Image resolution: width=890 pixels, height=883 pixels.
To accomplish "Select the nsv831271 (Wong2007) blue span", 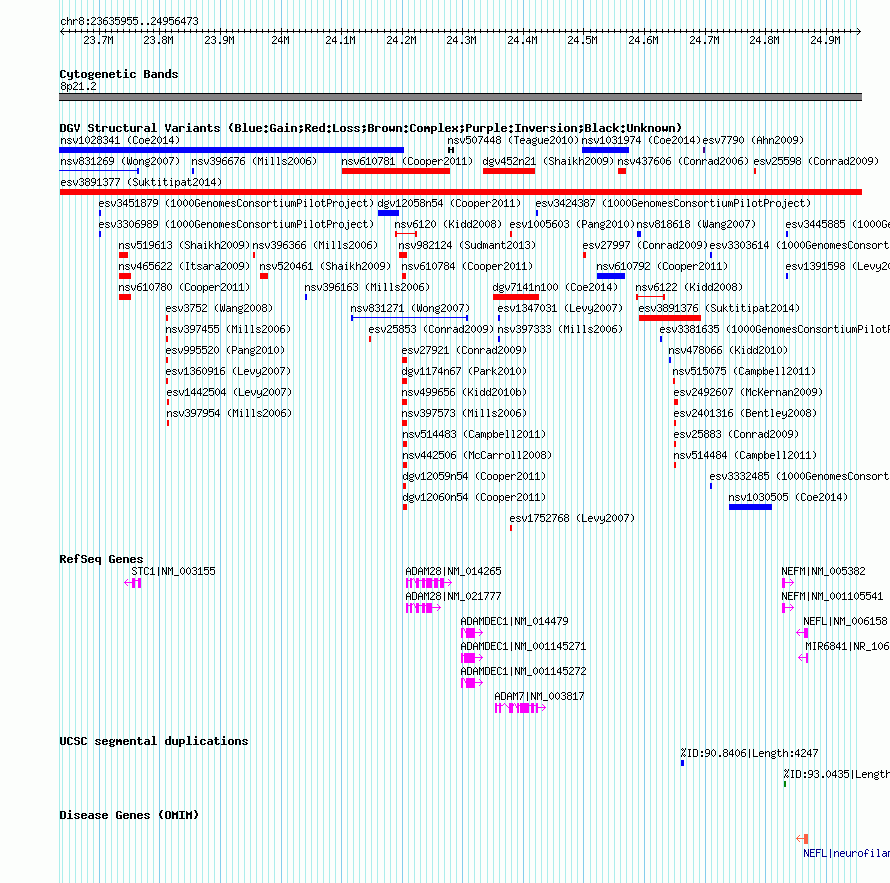I will 410,318.
